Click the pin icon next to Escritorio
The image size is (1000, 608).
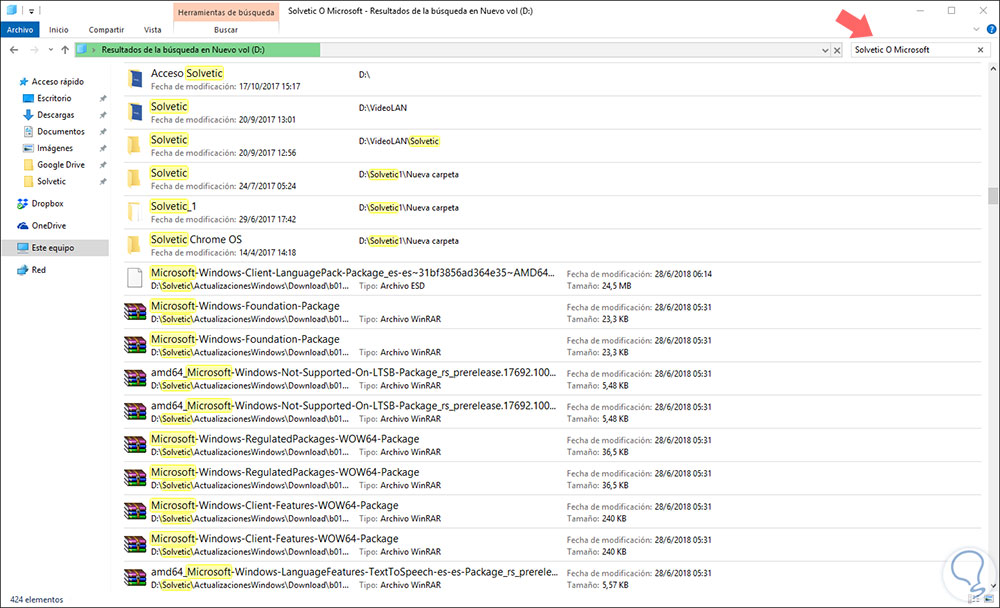point(103,98)
